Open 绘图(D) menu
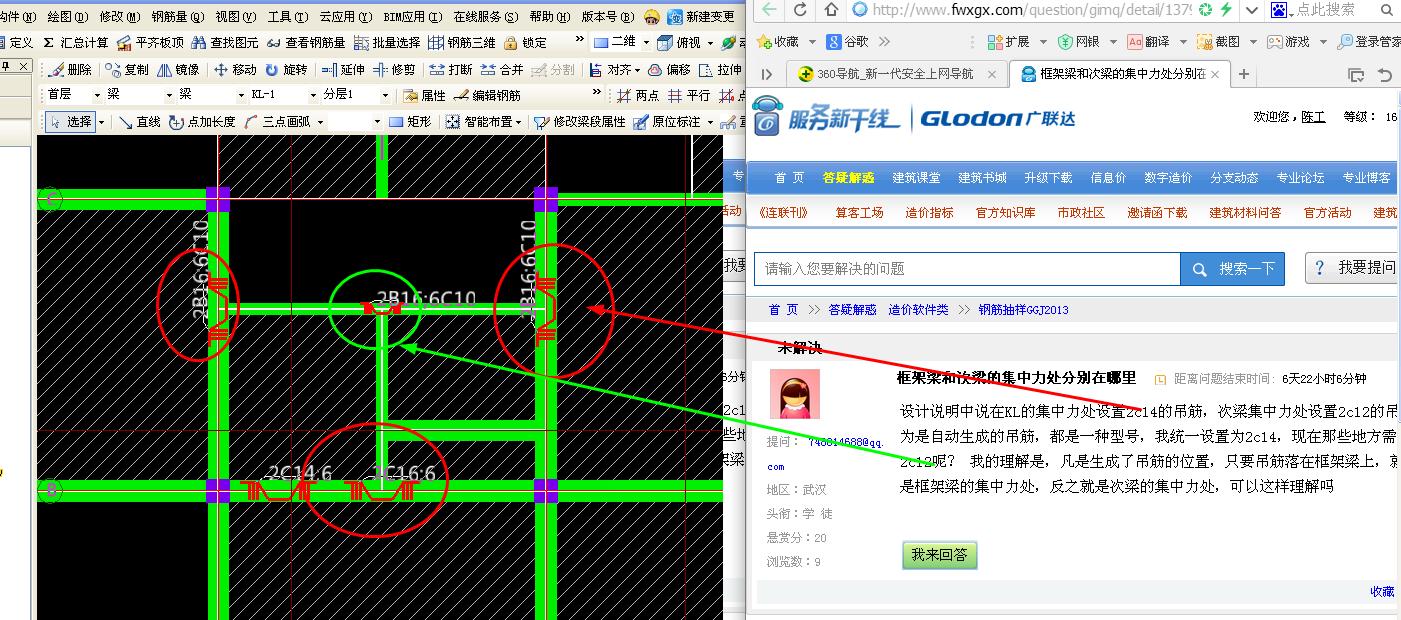1401x620 pixels. coord(66,17)
